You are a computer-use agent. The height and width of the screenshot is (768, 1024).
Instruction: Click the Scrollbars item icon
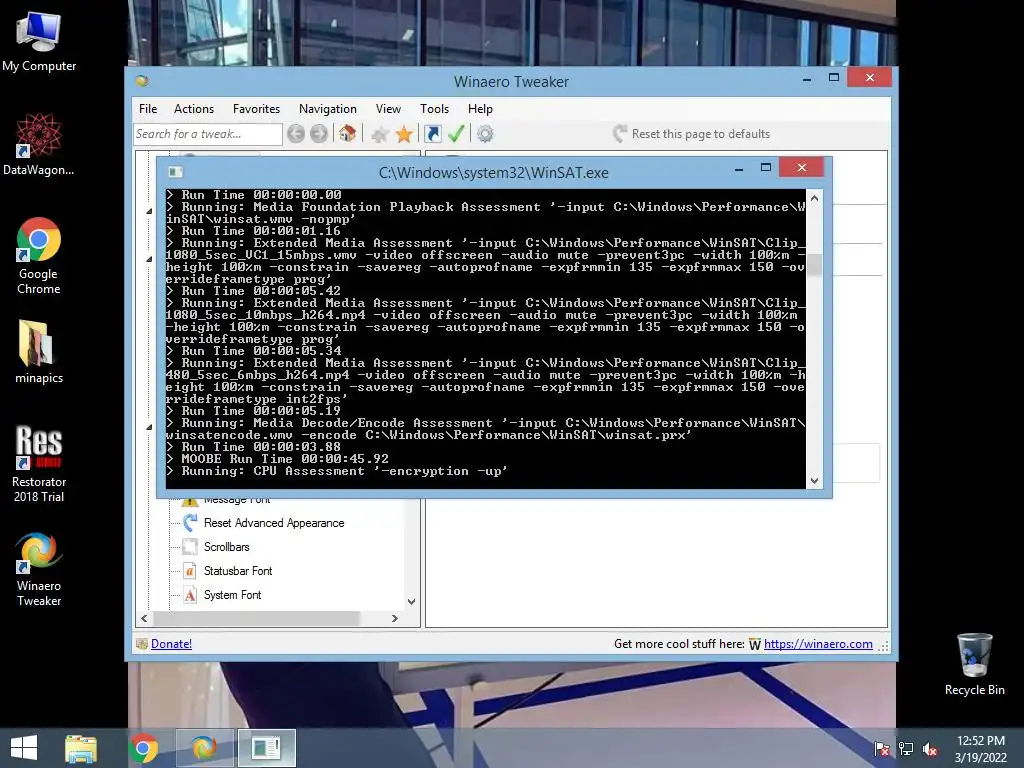pos(190,547)
